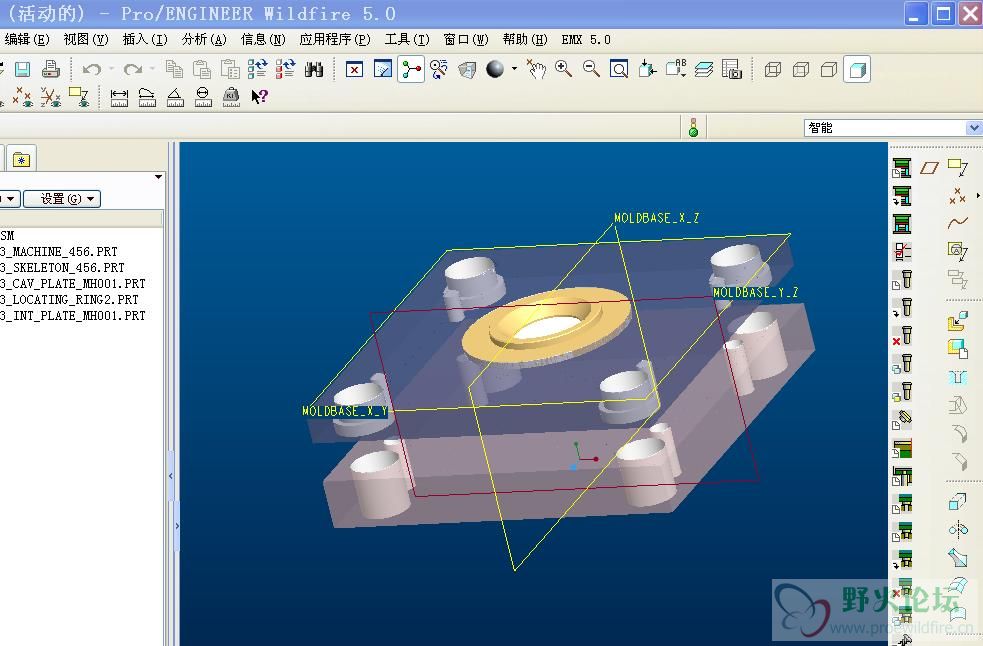The width and height of the screenshot is (983, 646).
Task: Switch to No Hidden display style
Action: tap(829, 69)
